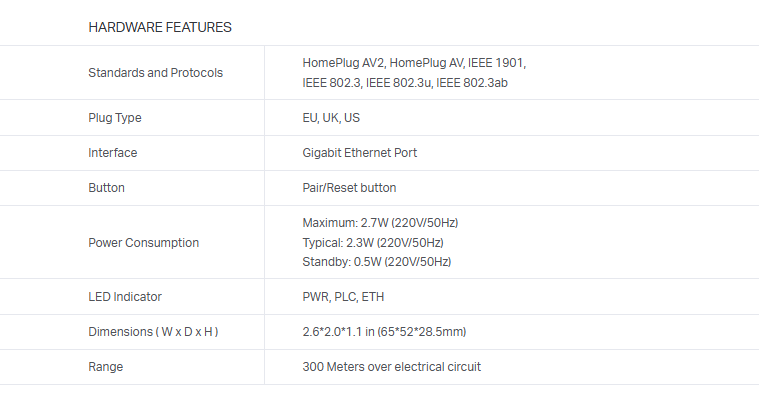Click the HARDWARE FEATURES heading
Viewport: 761px width, 400px height.
pyautogui.click(x=160, y=27)
